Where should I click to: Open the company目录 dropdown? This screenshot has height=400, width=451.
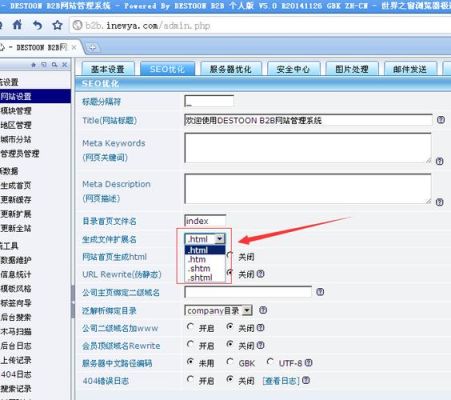point(218,311)
